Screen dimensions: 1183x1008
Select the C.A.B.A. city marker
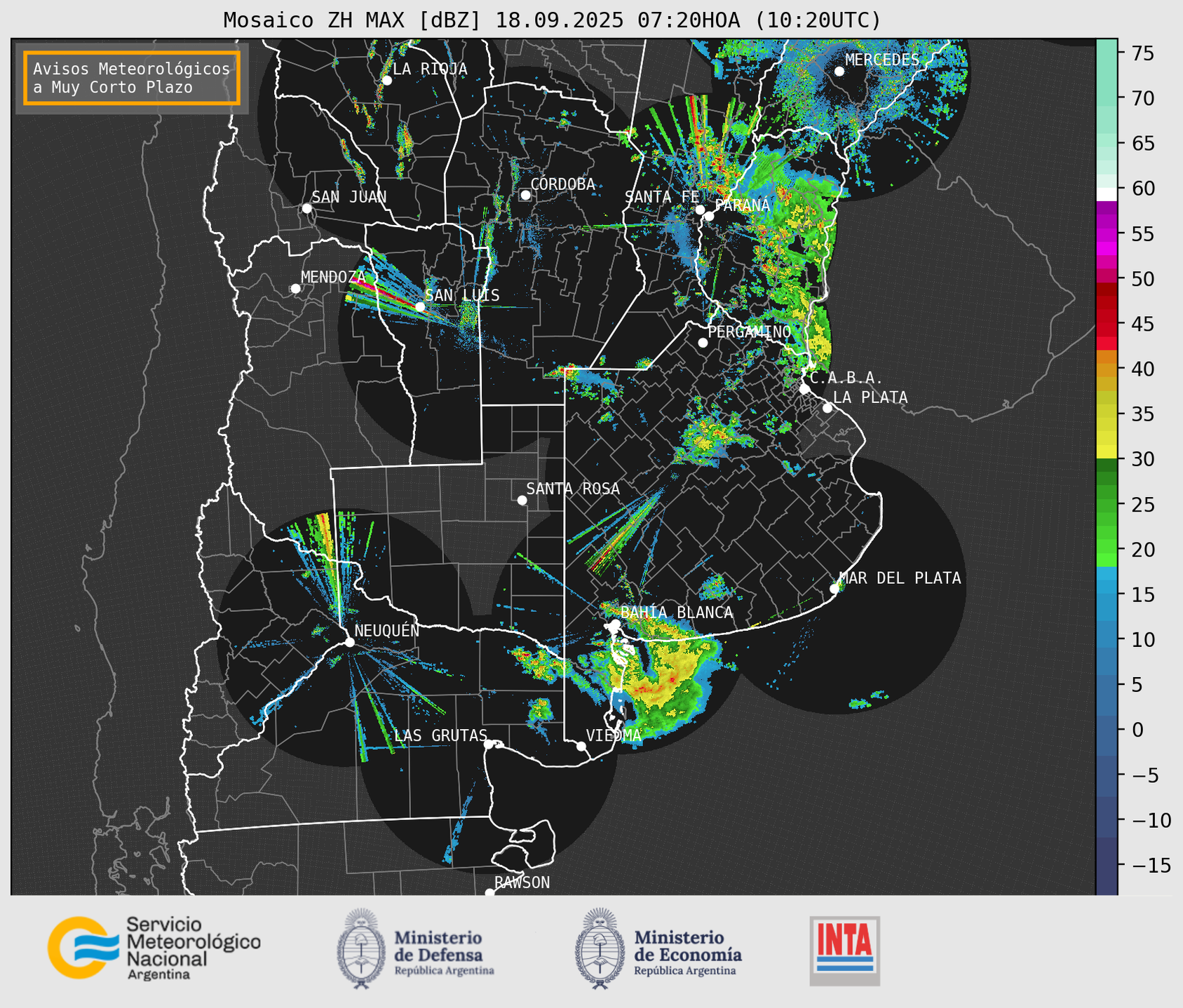point(804,389)
